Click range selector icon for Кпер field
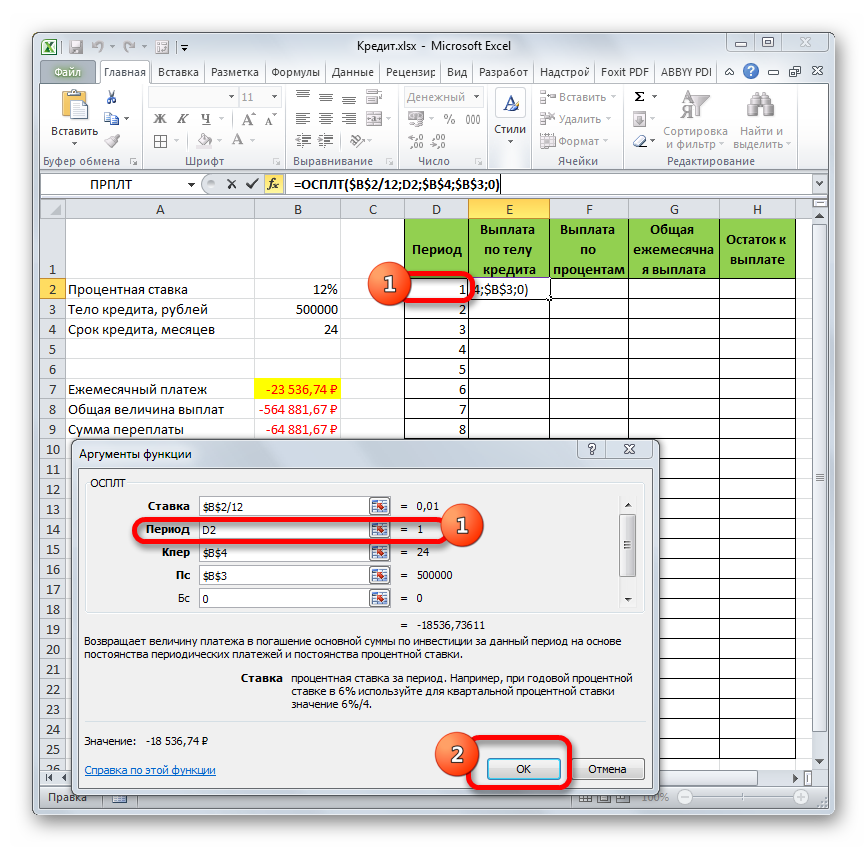Screen dimensions: 868x848 (379, 552)
